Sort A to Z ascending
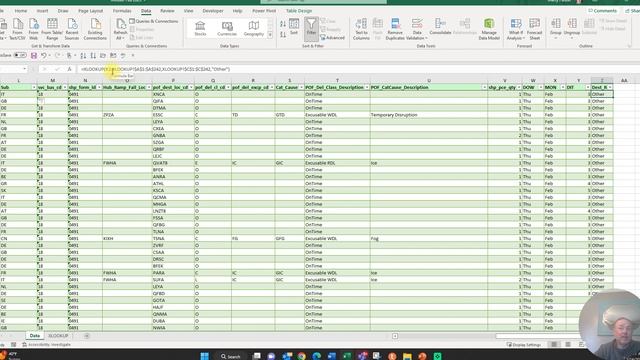 [283, 25]
